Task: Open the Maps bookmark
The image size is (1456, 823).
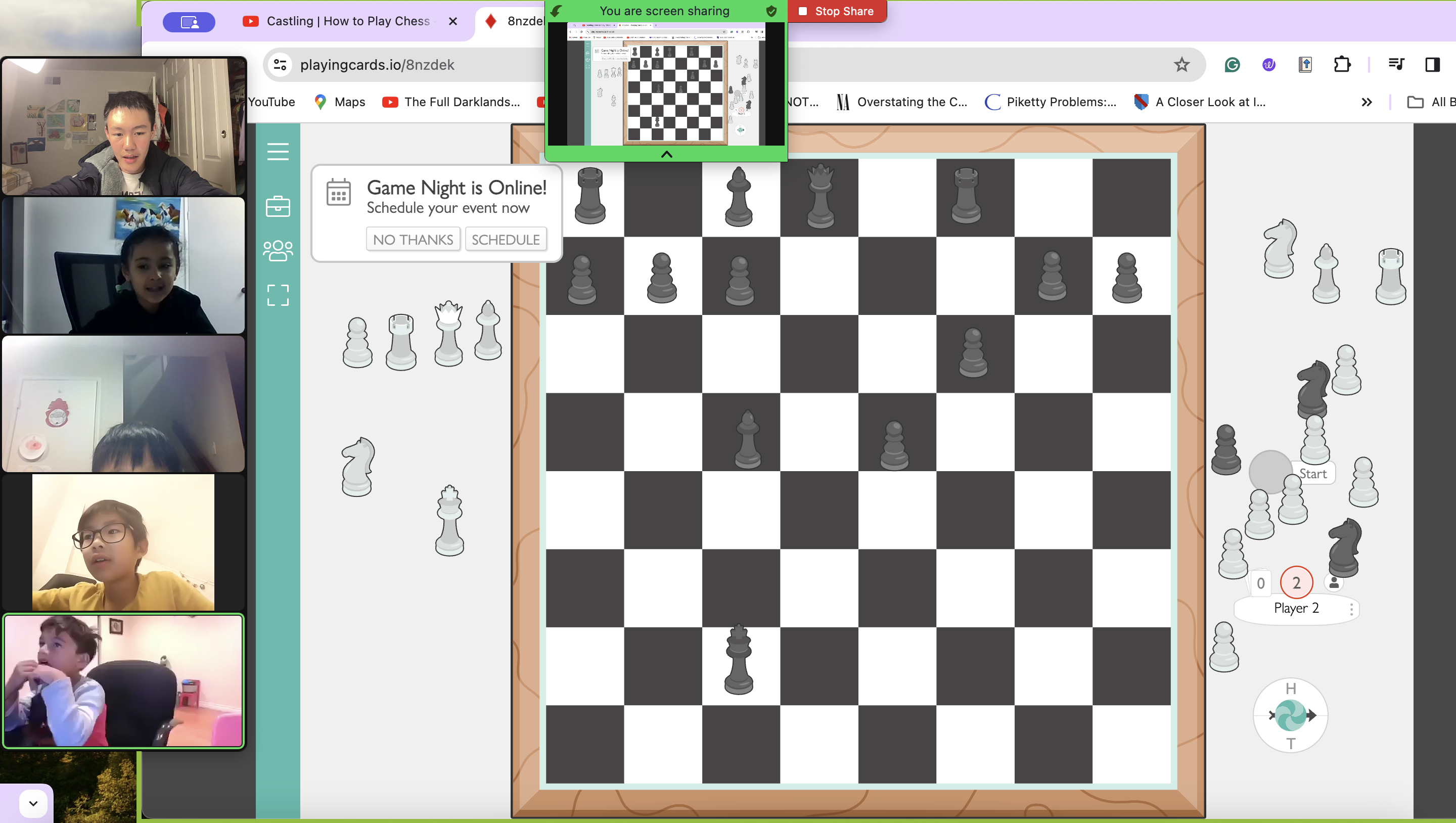Action: [340, 102]
